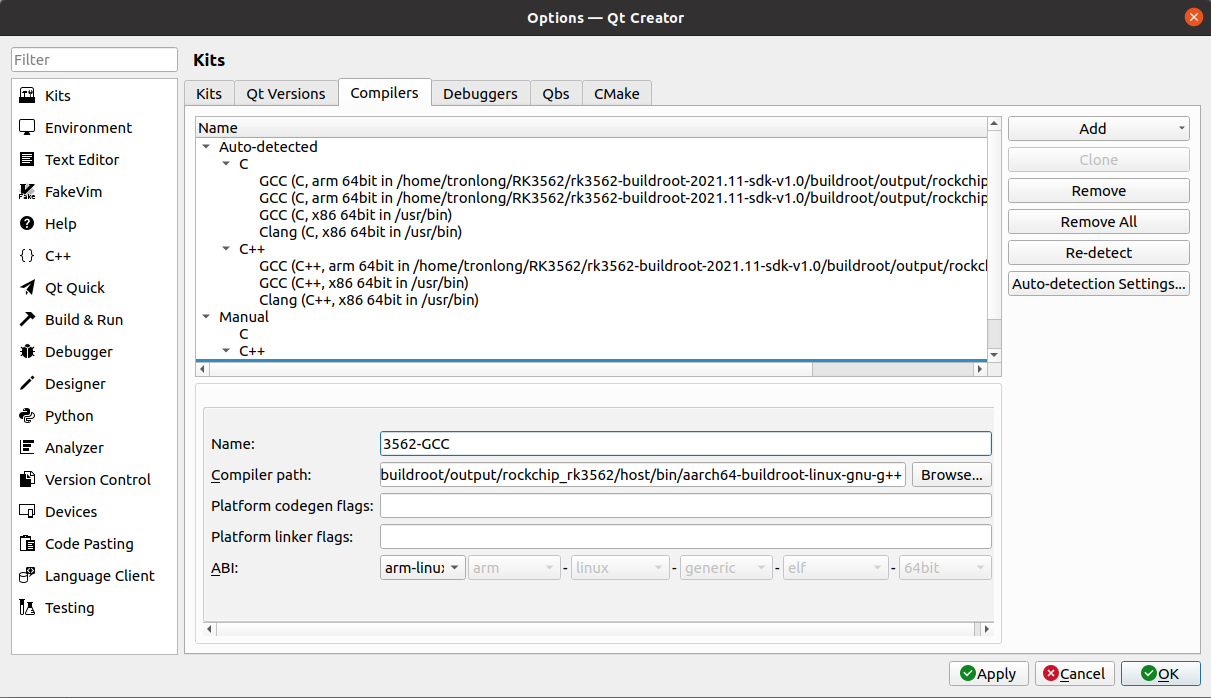Select the Code Pasting category
1211x698 pixels.
94,544
